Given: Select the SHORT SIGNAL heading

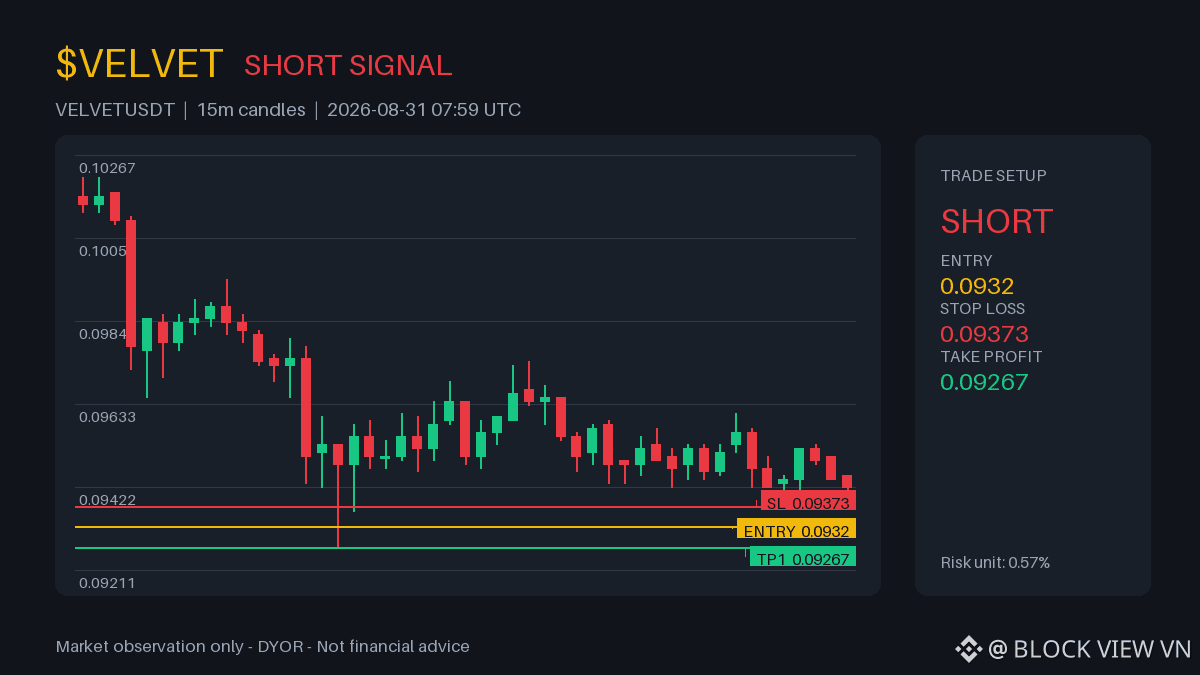Looking at the screenshot, I should pos(348,65).
